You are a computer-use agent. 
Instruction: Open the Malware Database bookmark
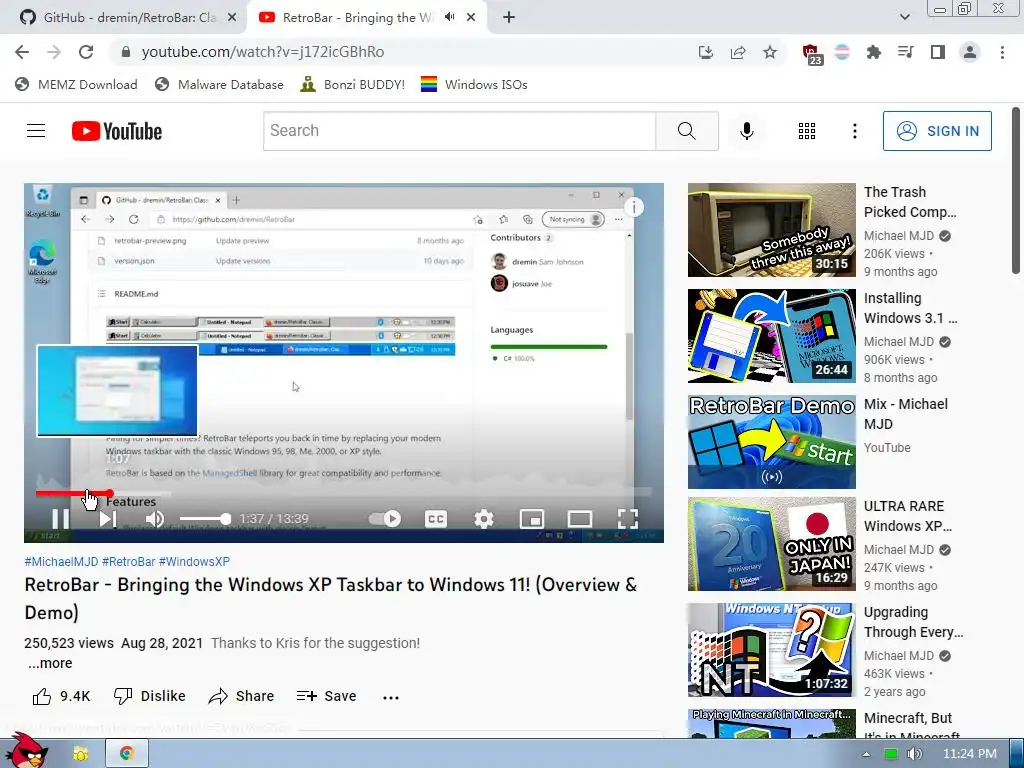[219, 84]
